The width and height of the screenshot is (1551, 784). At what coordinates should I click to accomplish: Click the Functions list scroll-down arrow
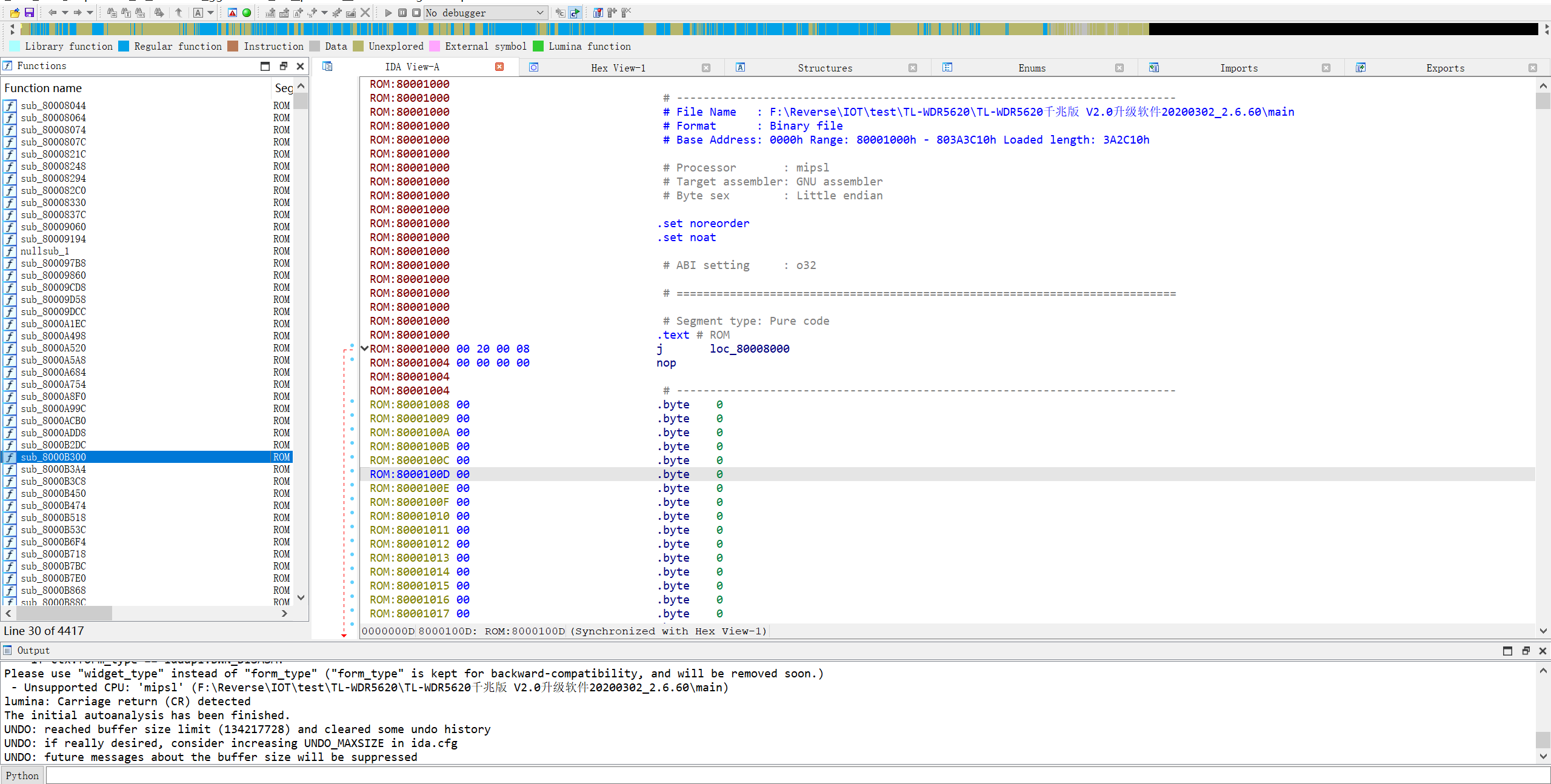[301, 597]
